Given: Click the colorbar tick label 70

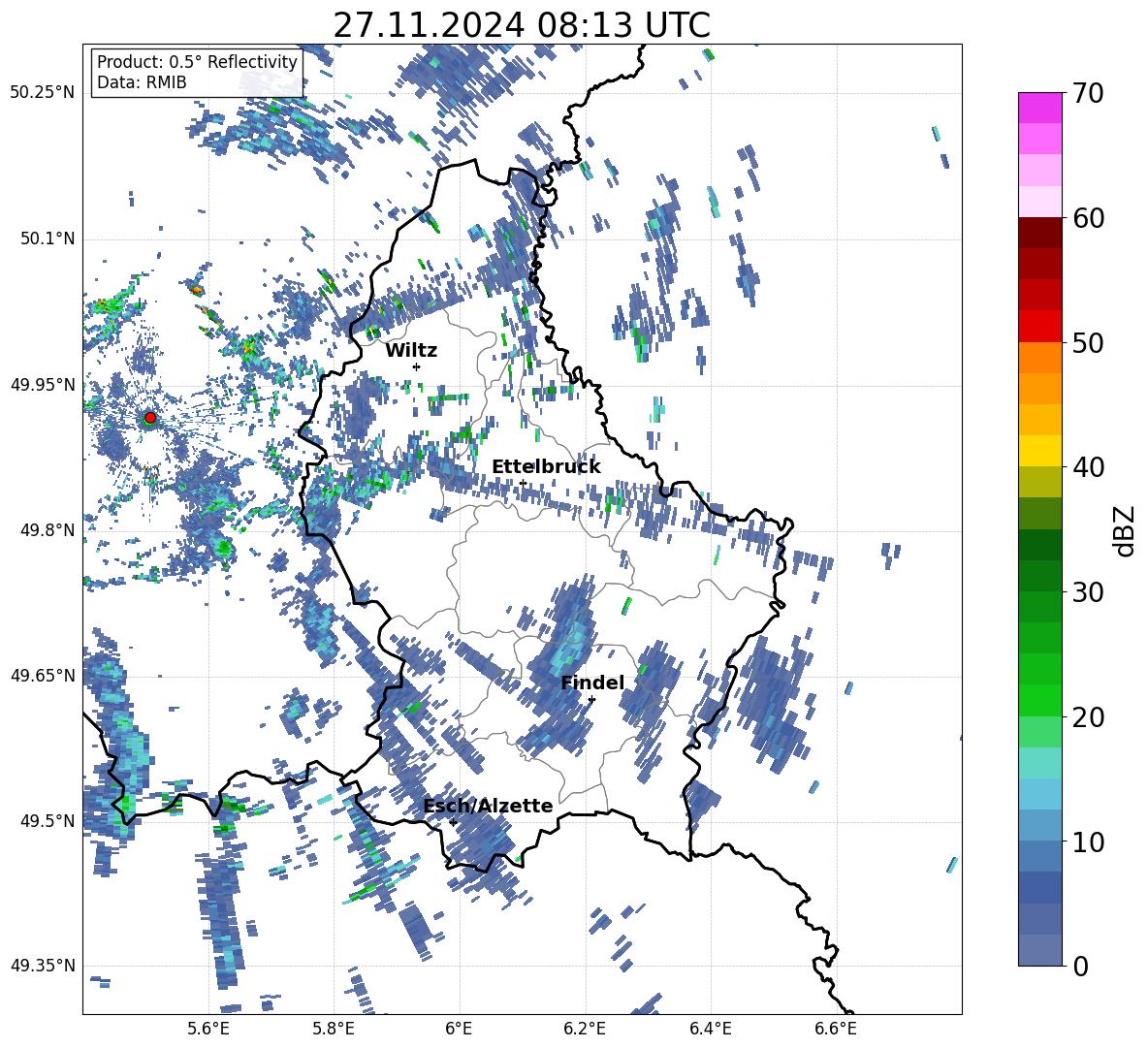Looking at the screenshot, I should click(x=1089, y=94).
